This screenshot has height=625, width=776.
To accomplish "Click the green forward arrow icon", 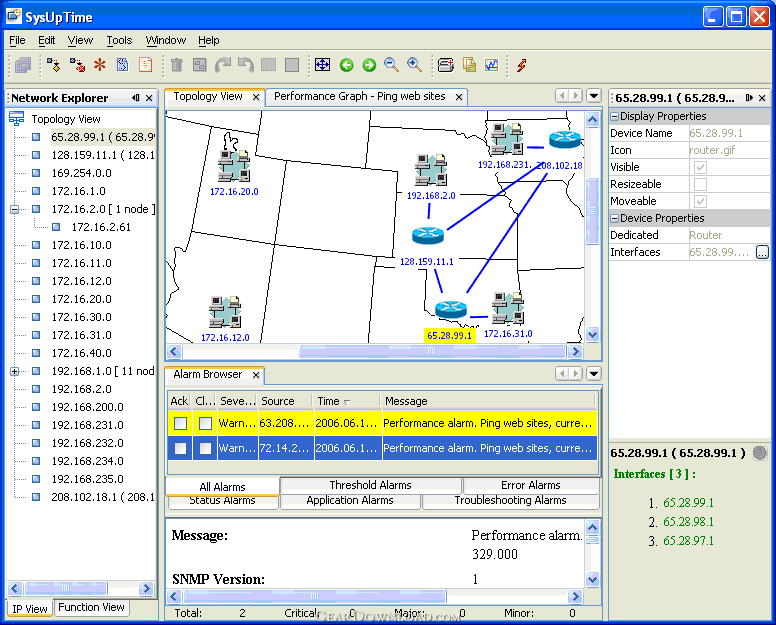I will tap(369, 65).
